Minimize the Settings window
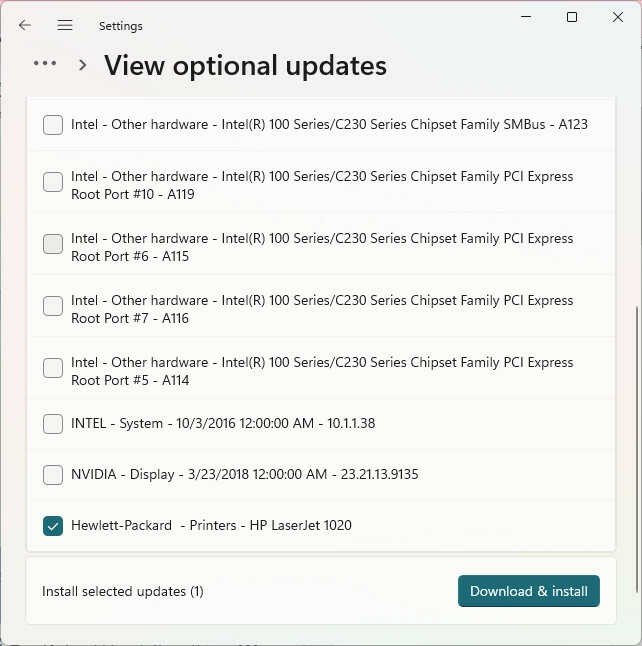This screenshot has width=642, height=646. point(526,17)
